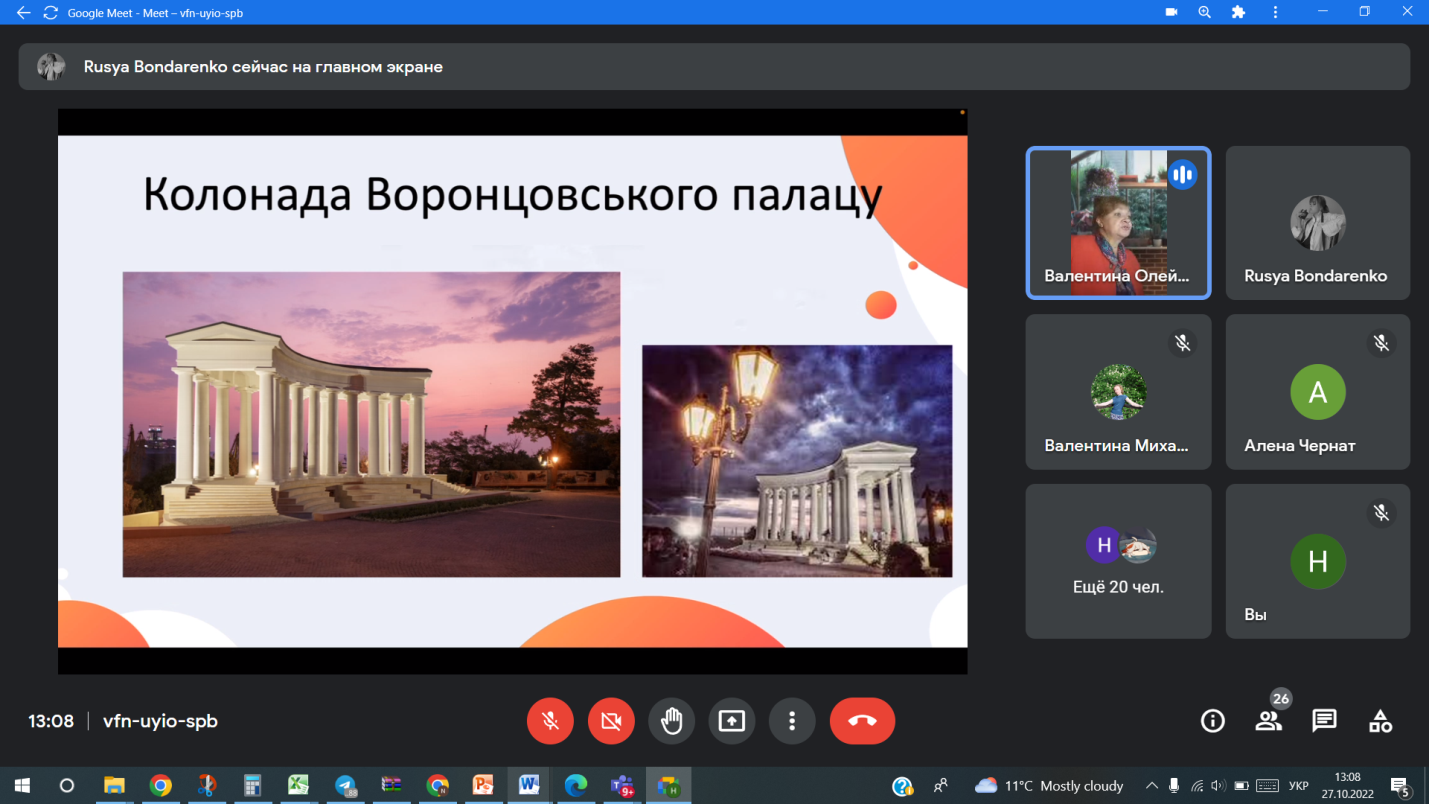Click the zoom magnifier icon in the title bar
This screenshot has width=1429, height=804.
[x=1205, y=13]
